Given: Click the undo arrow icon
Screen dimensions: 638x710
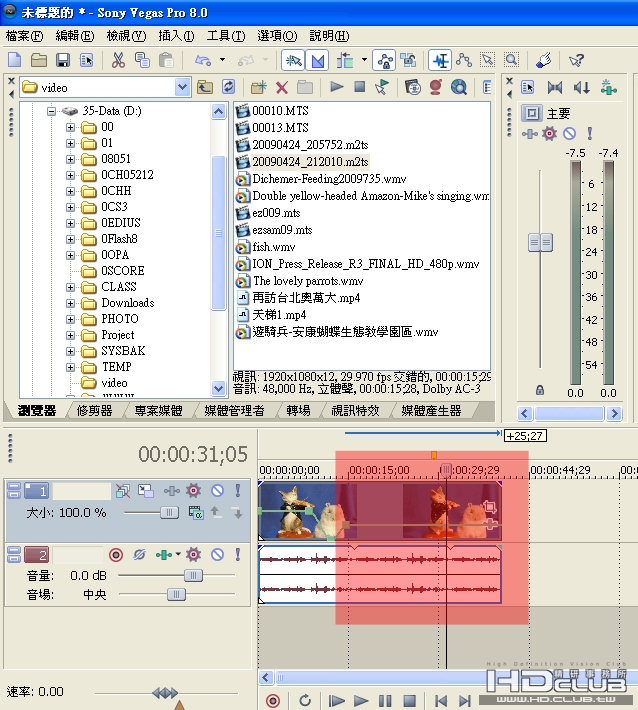Looking at the screenshot, I should pos(203,60).
